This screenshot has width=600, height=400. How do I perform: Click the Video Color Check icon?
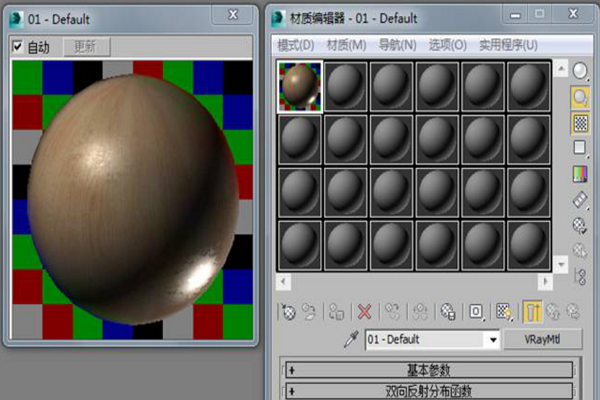(580, 174)
